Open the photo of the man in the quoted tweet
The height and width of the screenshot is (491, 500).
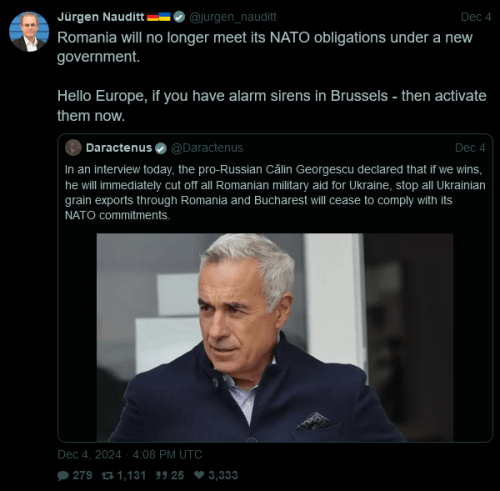[275, 337]
